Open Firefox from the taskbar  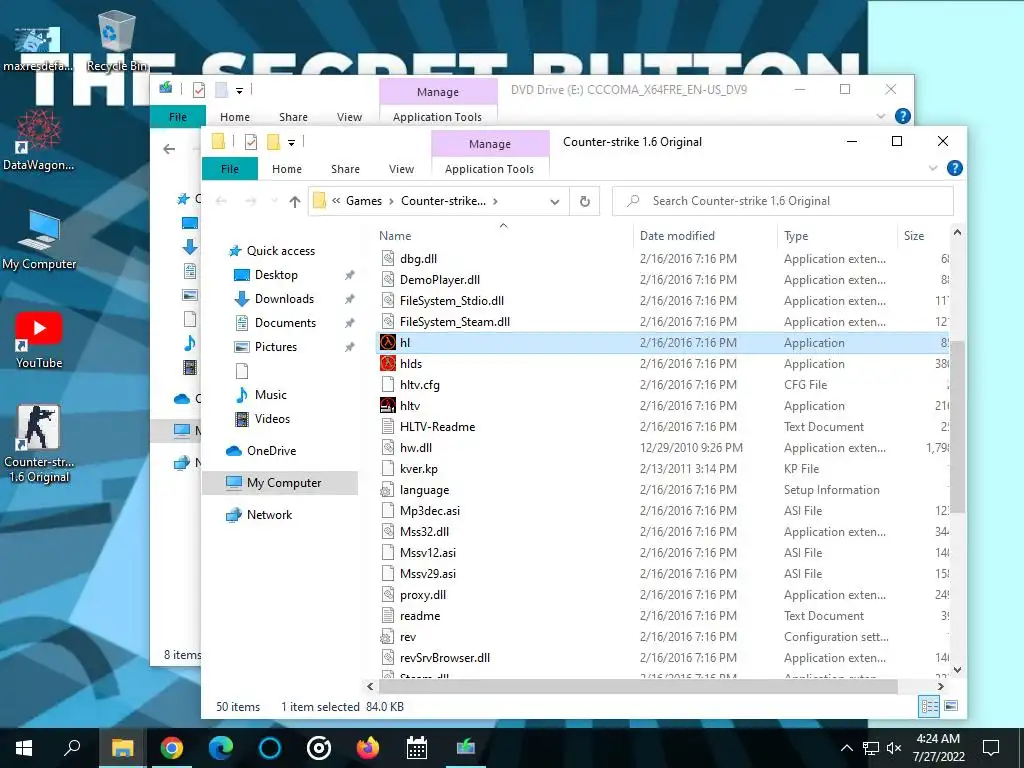(368, 747)
